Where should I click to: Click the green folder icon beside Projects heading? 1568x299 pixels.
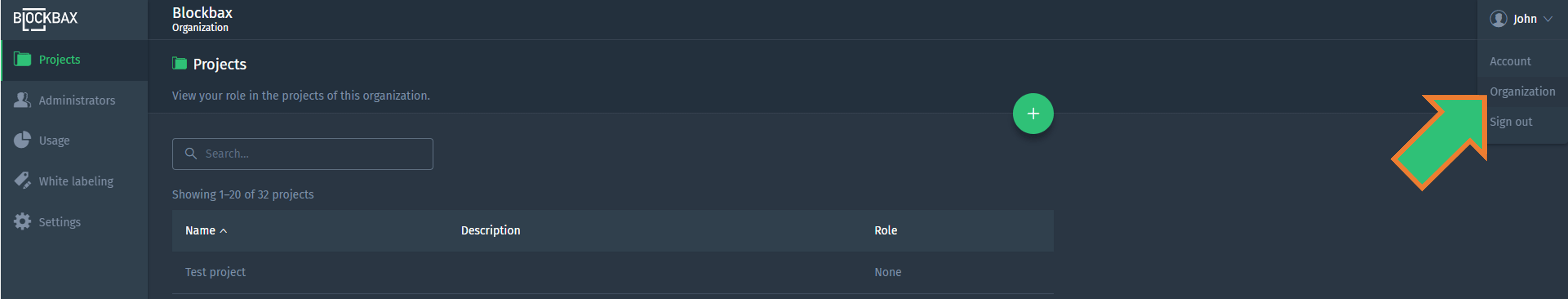[179, 63]
